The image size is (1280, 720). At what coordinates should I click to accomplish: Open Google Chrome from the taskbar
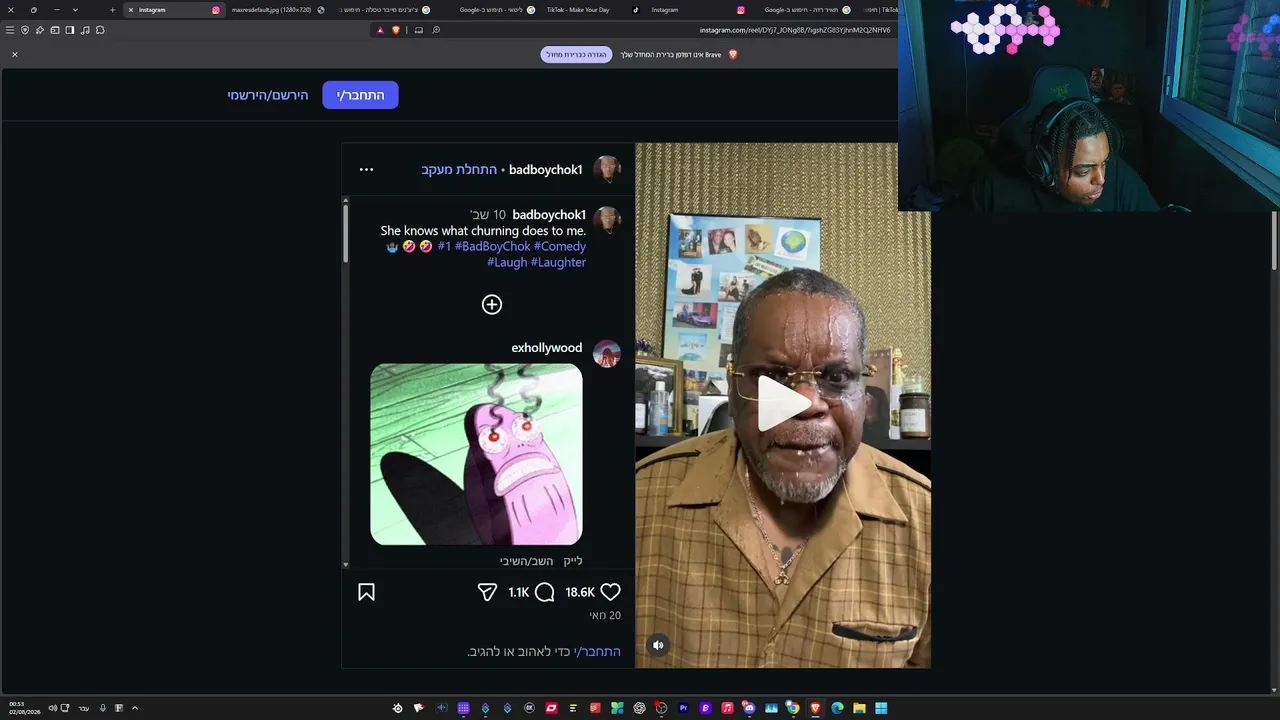793,708
